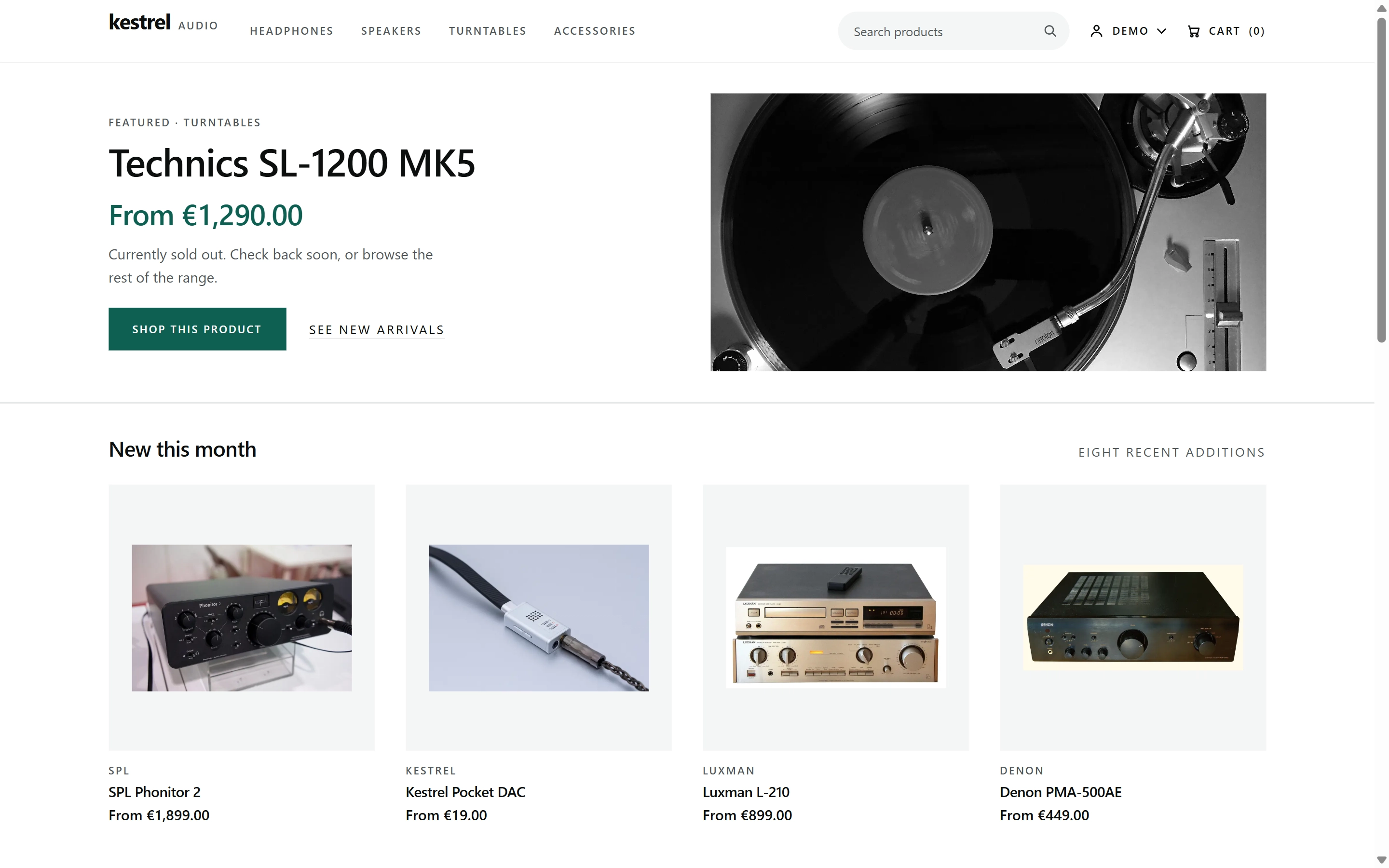
Task: Click the From €19.00 price
Action: (x=446, y=815)
